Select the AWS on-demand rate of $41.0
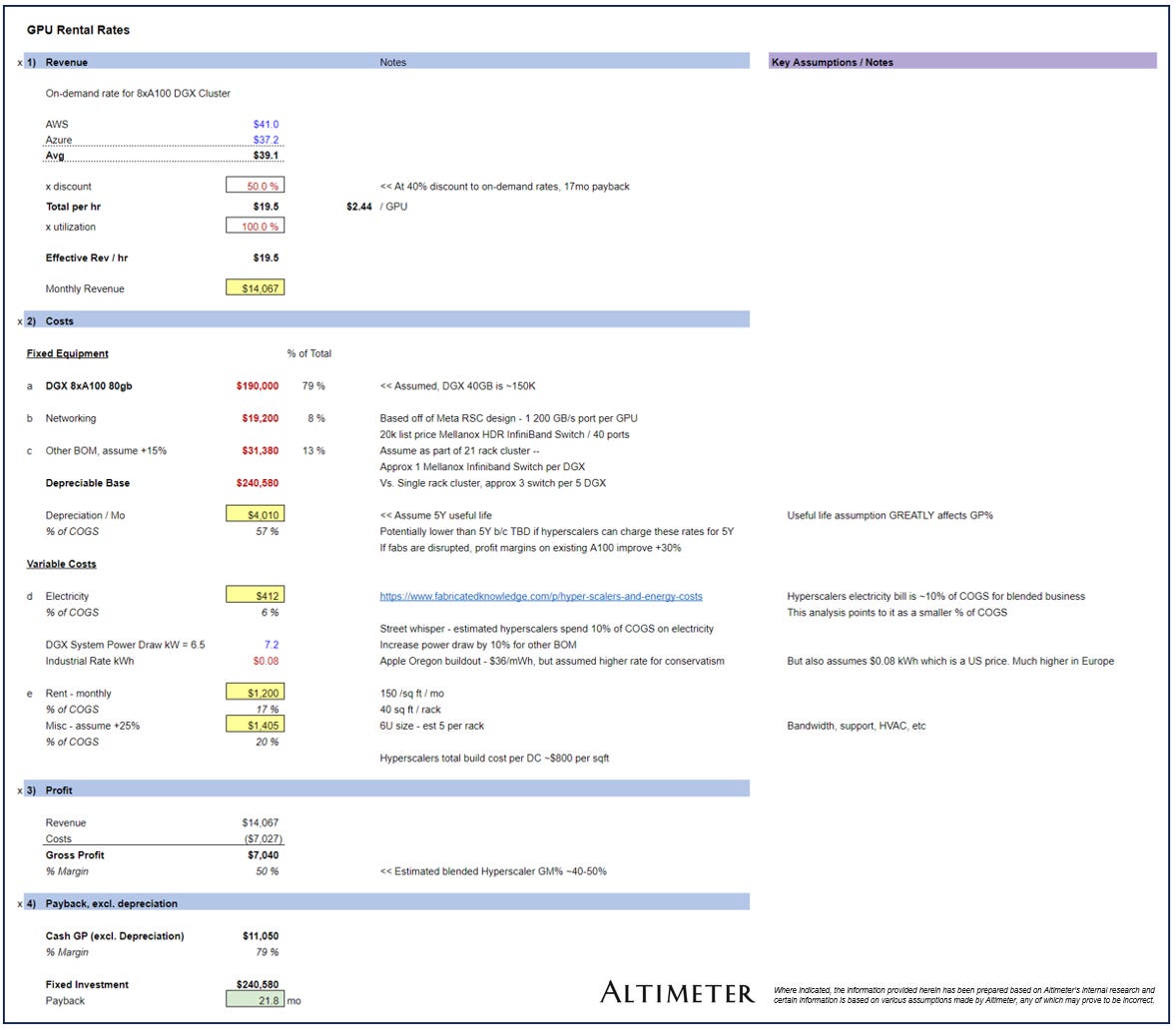 (268, 124)
